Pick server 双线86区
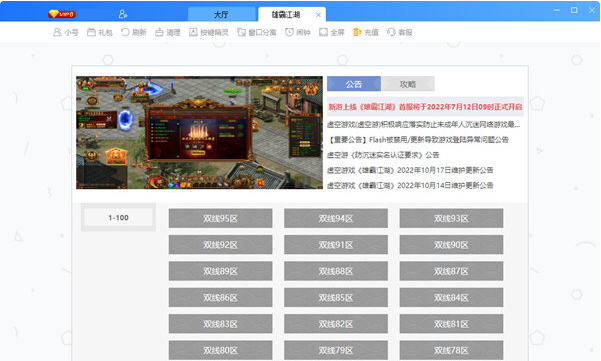The width and height of the screenshot is (601, 361). [220, 298]
